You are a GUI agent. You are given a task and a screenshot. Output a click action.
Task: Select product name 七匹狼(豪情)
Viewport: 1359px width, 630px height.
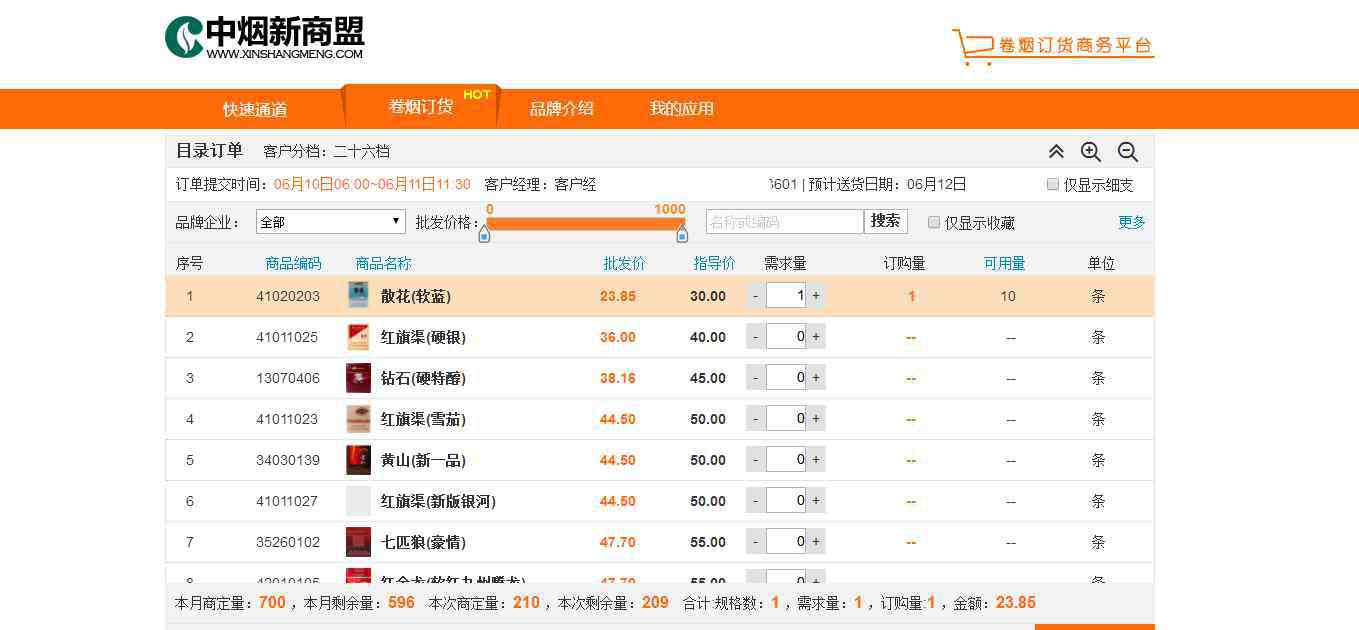(423, 542)
